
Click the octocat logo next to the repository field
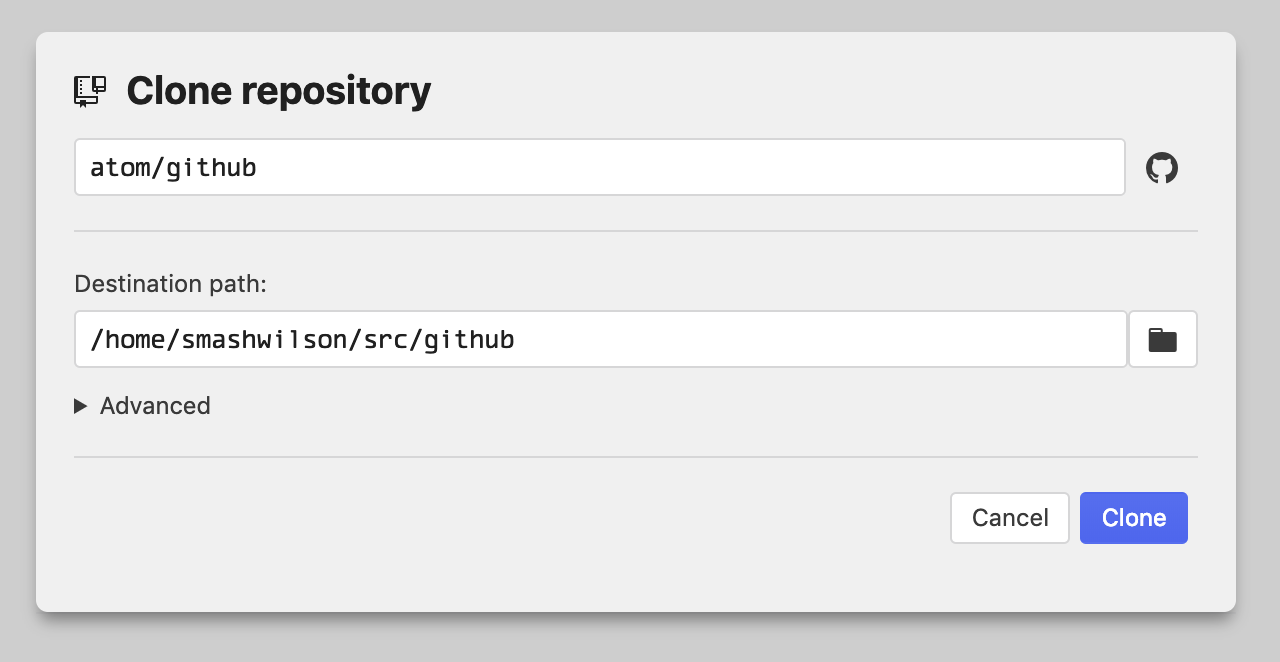click(1162, 167)
